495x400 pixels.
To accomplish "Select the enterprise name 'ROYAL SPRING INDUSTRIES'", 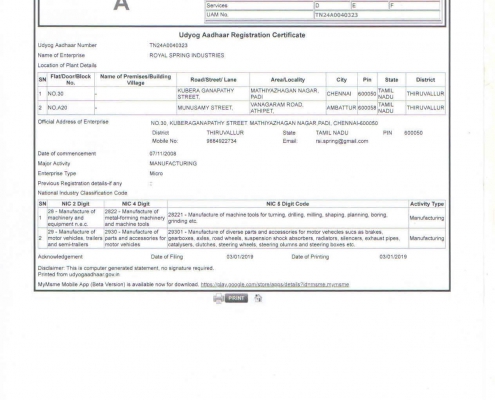I will (x=187, y=55).
